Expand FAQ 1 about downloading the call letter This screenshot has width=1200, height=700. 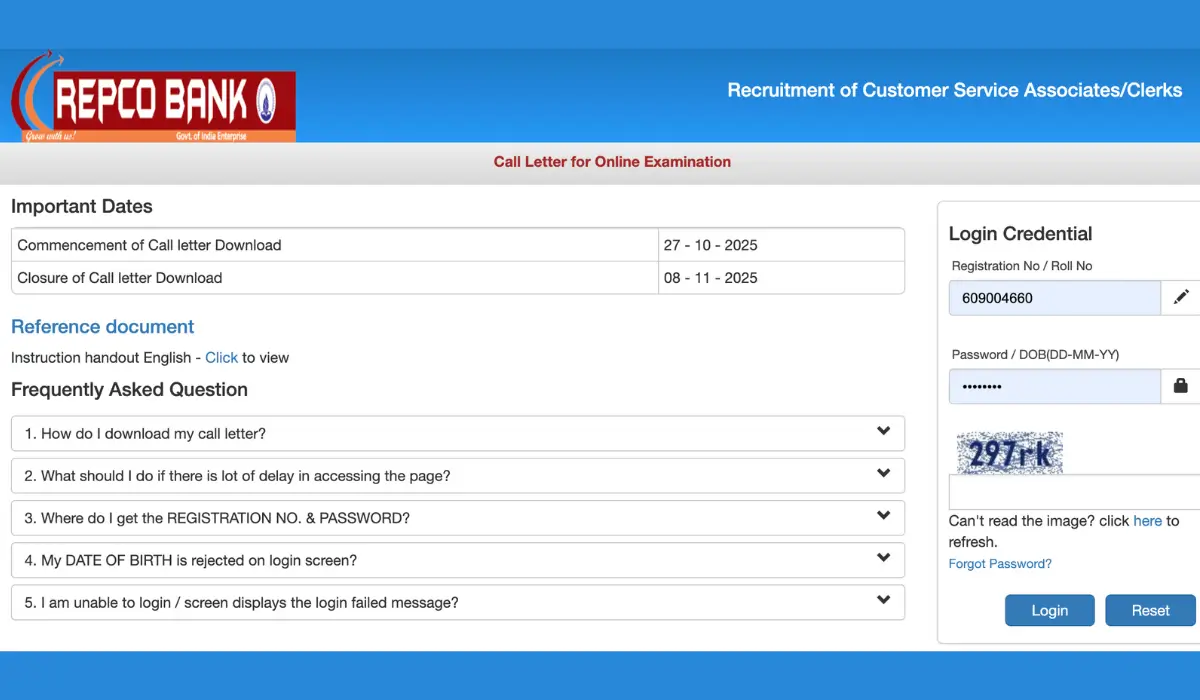pyautogui.click(x=457, y=433)
